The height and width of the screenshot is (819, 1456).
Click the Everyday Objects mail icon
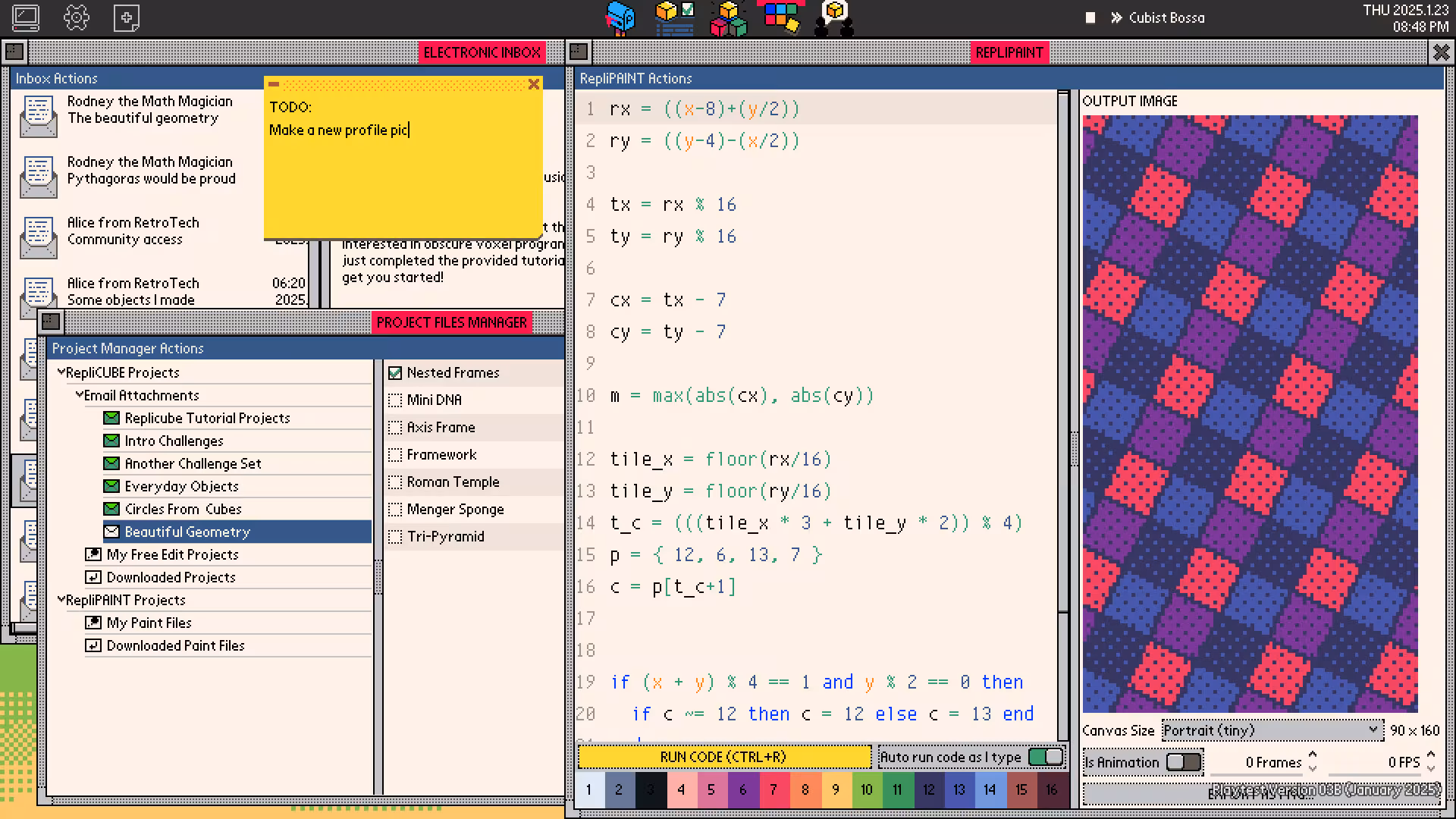pos(111,486)
